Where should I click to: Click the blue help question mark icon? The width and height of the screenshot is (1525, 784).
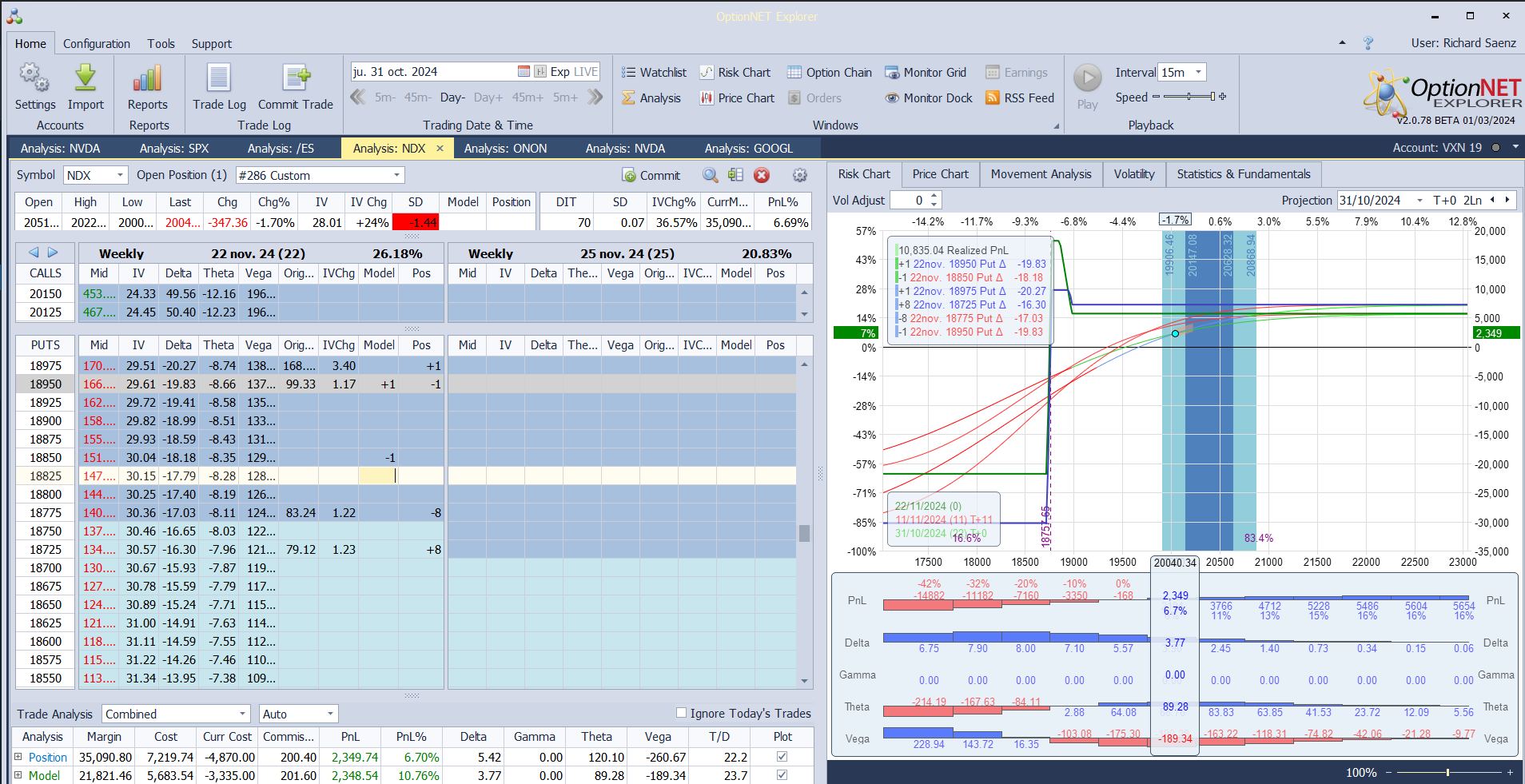pyautogui.click(x=1368, y=43)
